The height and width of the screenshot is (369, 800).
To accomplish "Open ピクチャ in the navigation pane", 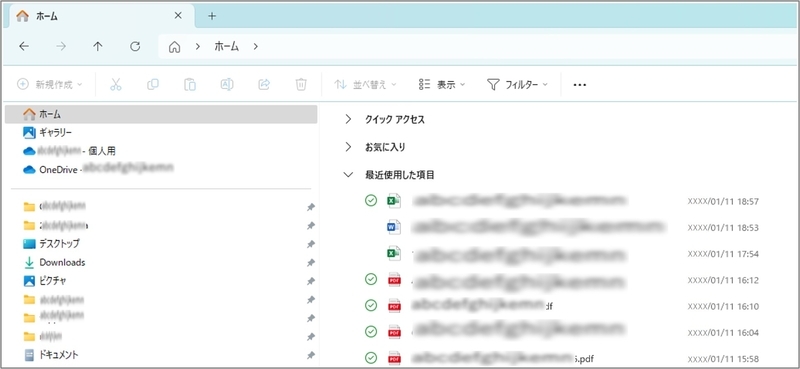I will click(45, 281).
